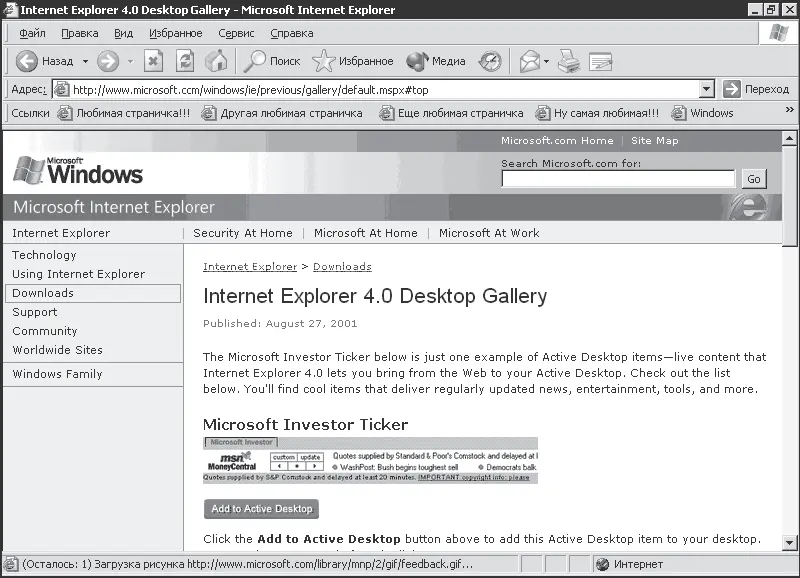Select Community in the left sidebar

[x=45, y=331]
